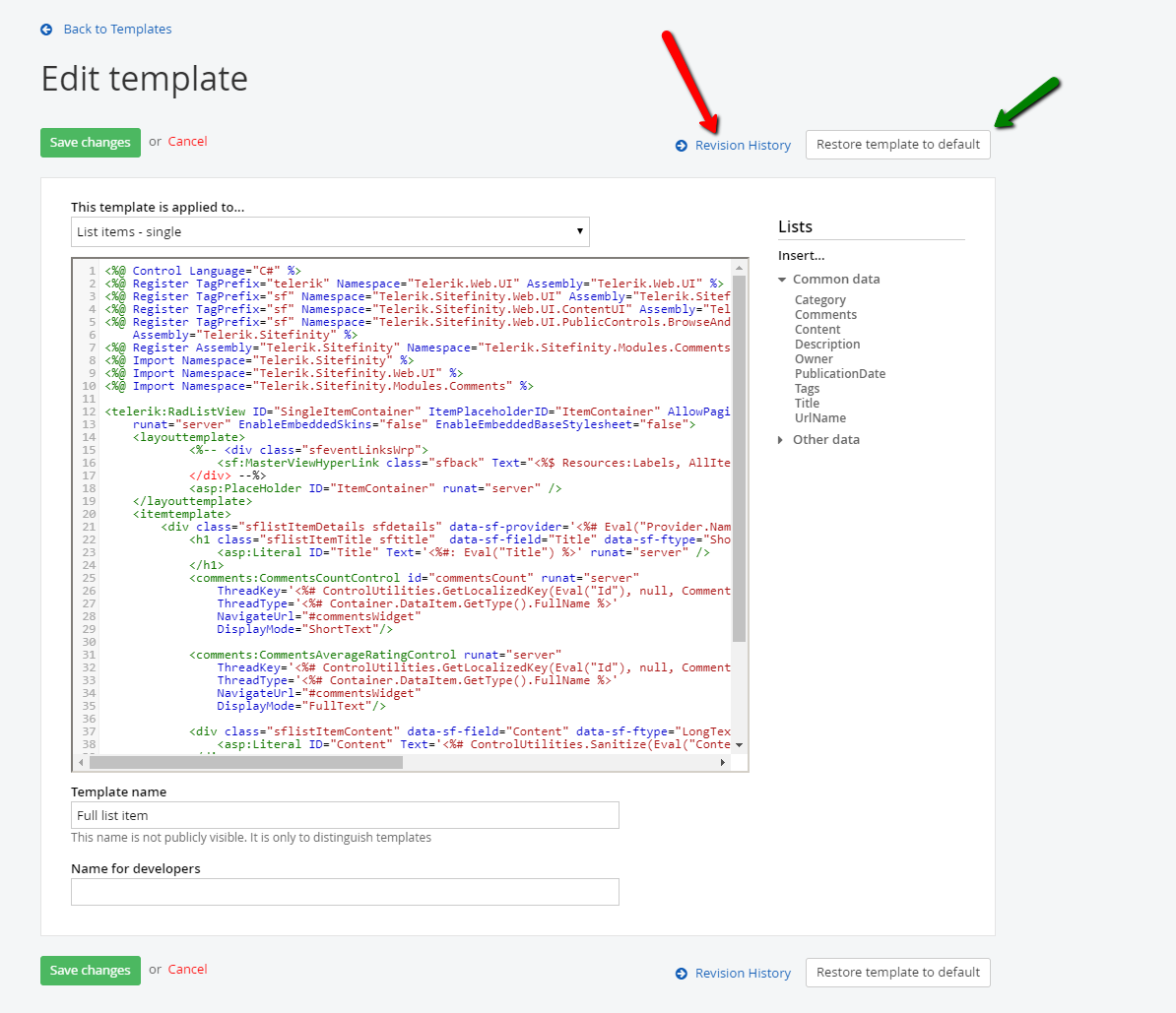Insert the Owner field
1176x1013 pixels.
tap(814, 359)
